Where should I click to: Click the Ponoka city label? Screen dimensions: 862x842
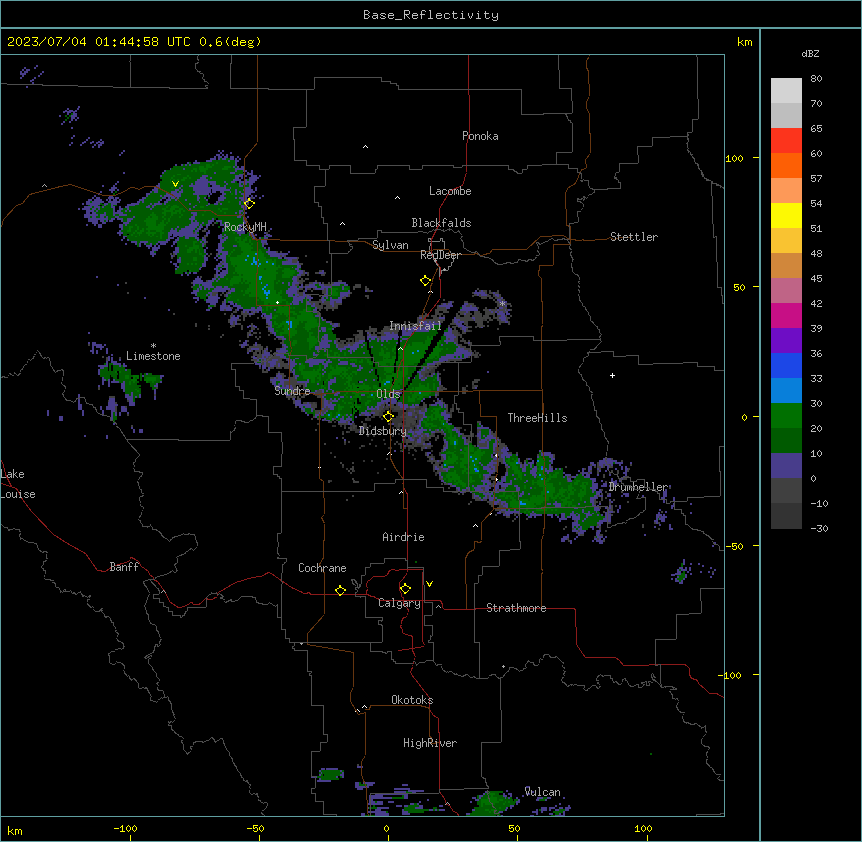(x=480, y=136)
